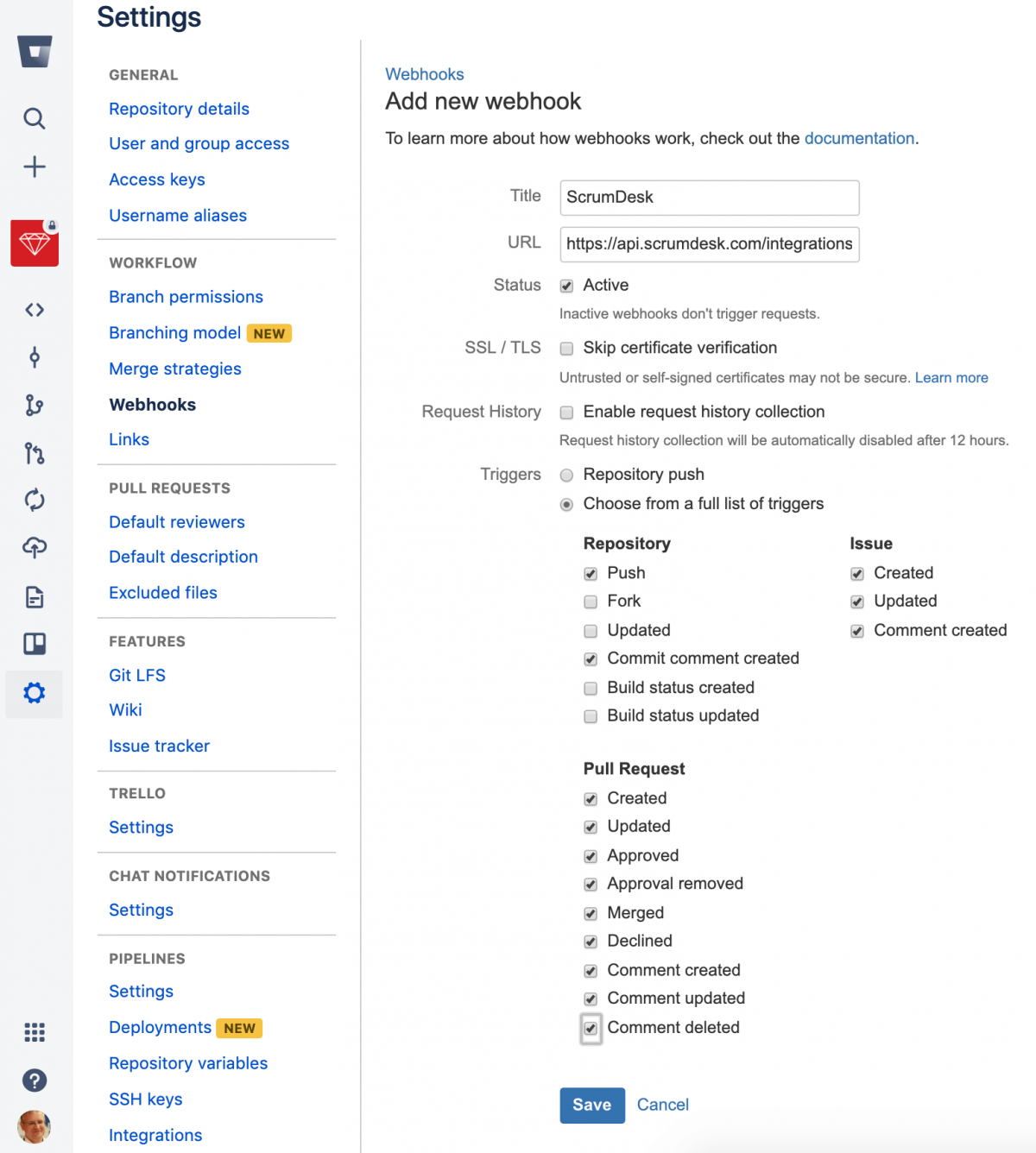1036x1153 pixels.
Task: Open the Source code icon
Action: (35, 309)
